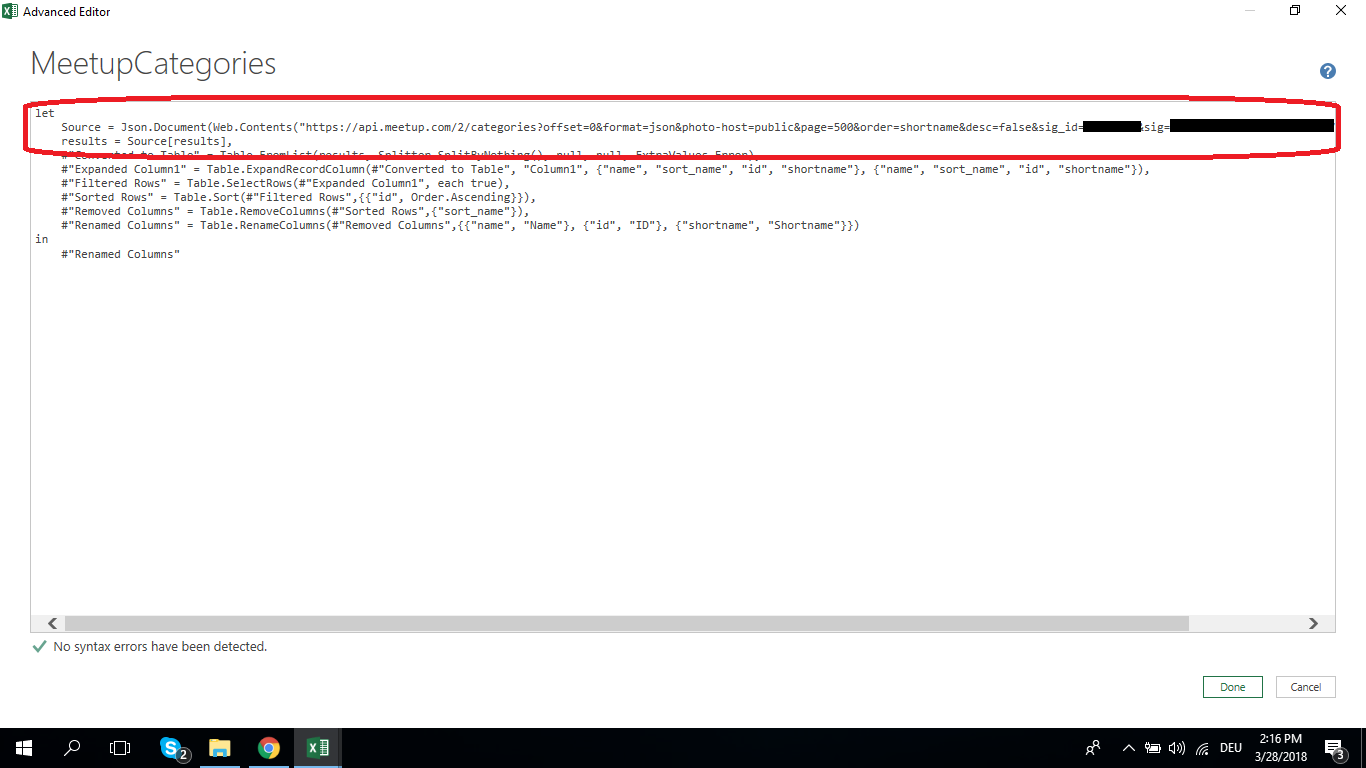Open Skype from the taskbar
1366x768 pixels.
(x=172, y=748)
